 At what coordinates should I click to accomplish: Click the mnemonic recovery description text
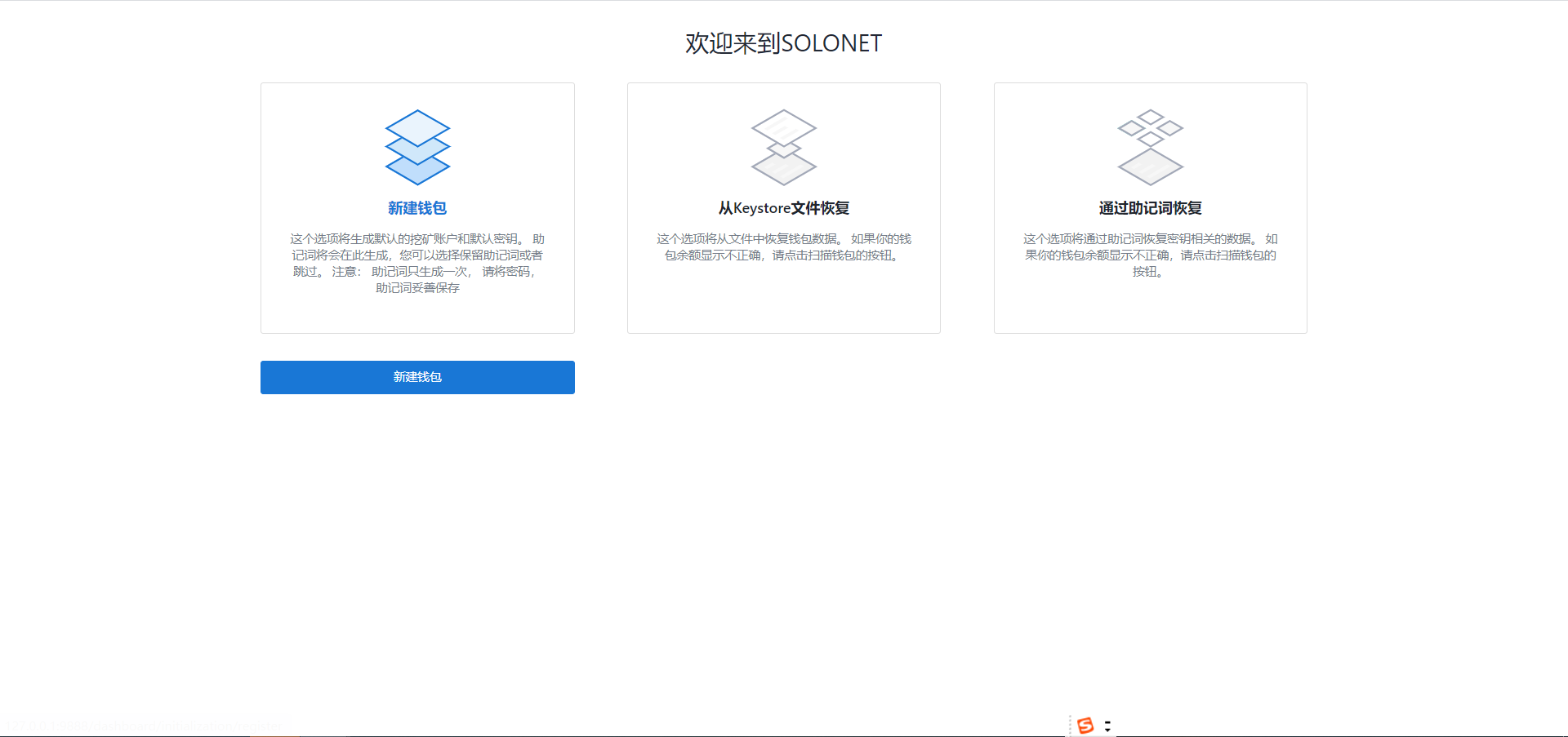click(1150, 255)
